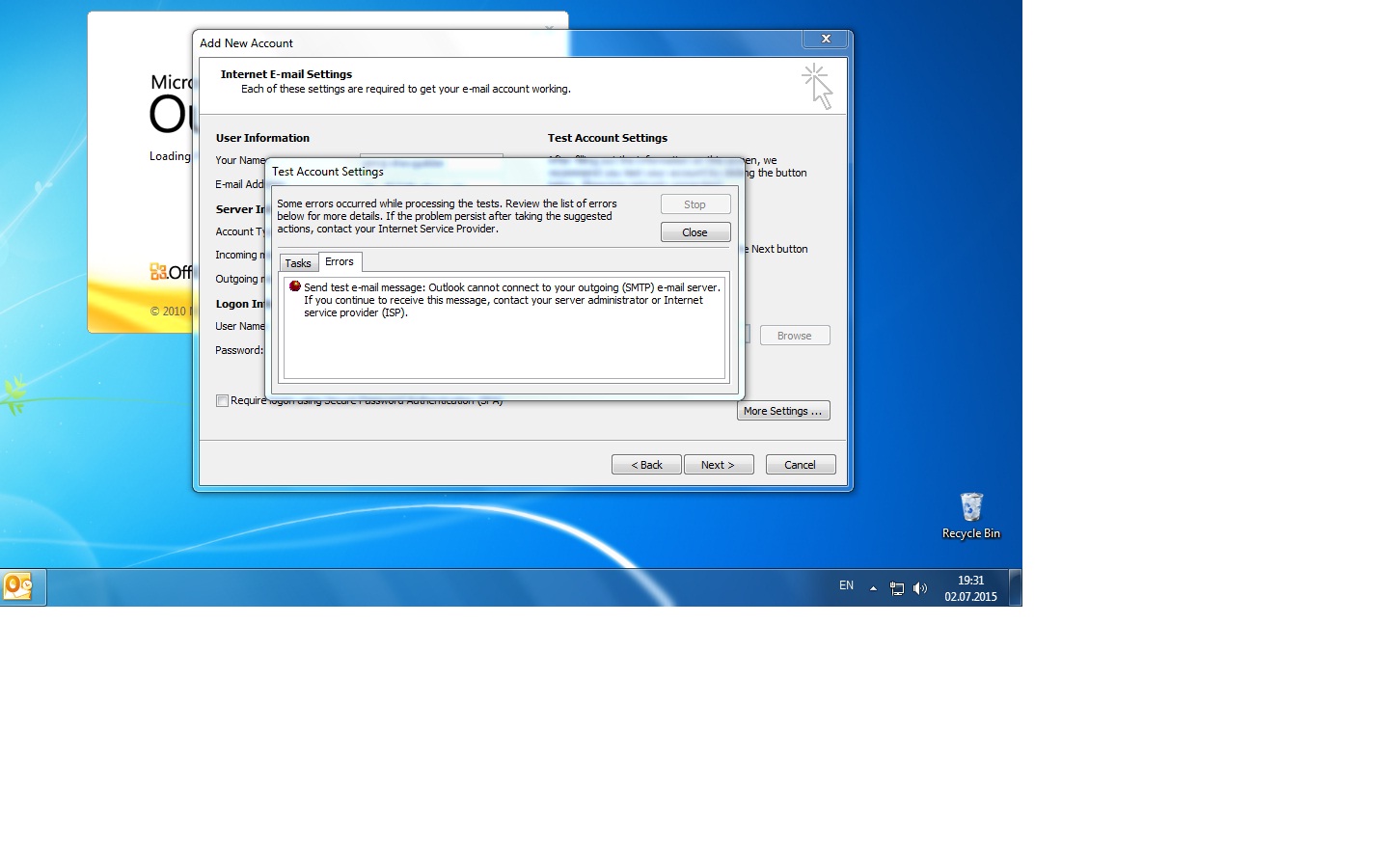Image resolution: width=1389 pixels, height=868 pixels.
Task: Close the Test Account Settings dialog
Action: click(695, 232)
